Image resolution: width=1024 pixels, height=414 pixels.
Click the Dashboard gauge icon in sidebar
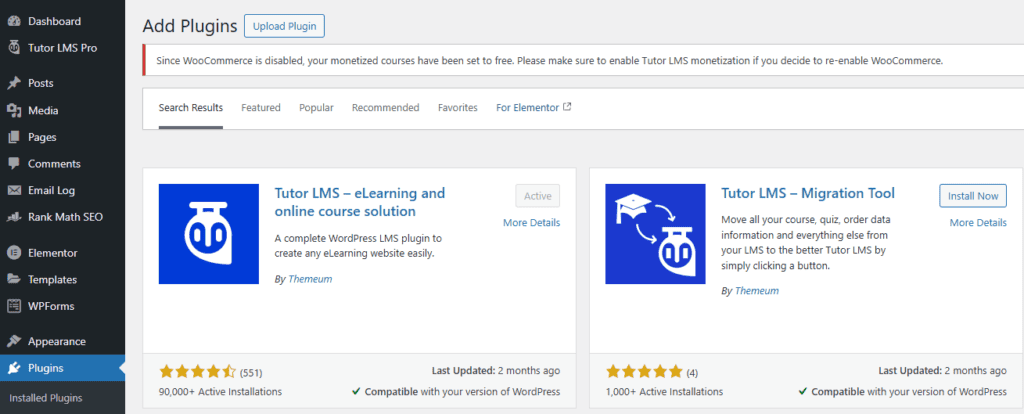click(x=14, y=21)
